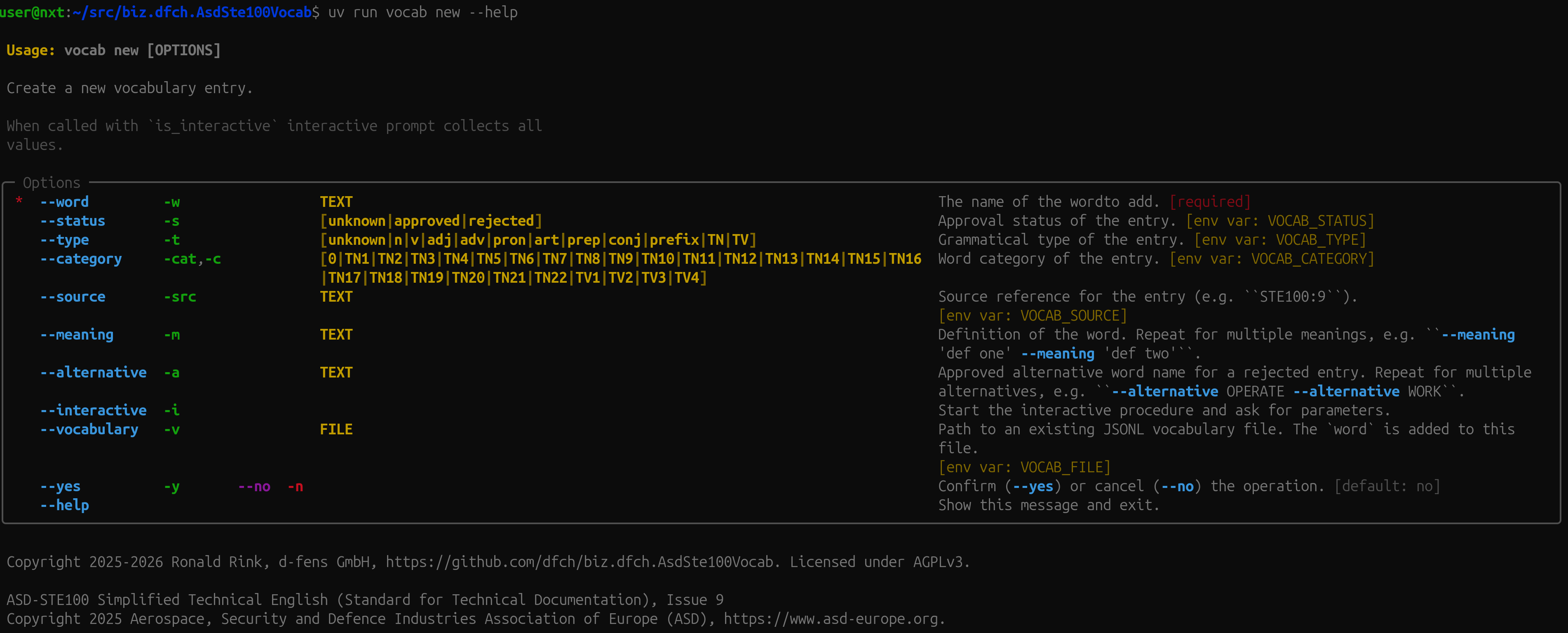This screenshot has height=633, width=1568.
Task: Click the red [required] tag
Action: click(x=1209, y=202)
